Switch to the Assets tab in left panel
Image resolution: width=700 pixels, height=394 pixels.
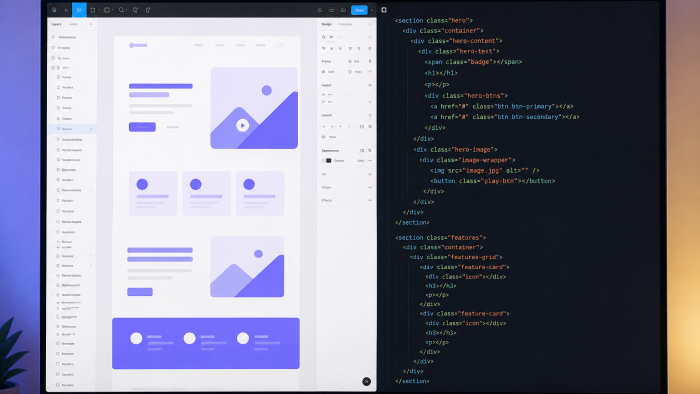click(73, 24)
